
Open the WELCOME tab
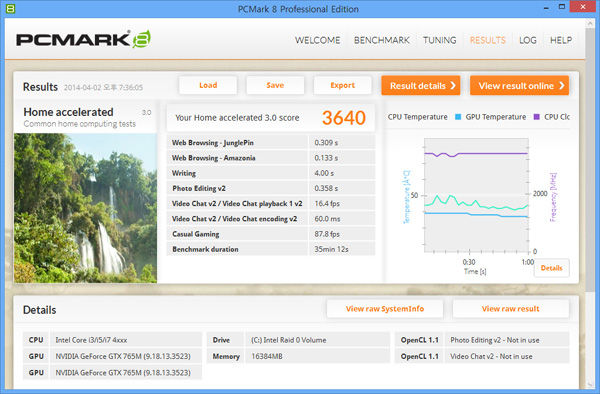(x=317, y=40)
